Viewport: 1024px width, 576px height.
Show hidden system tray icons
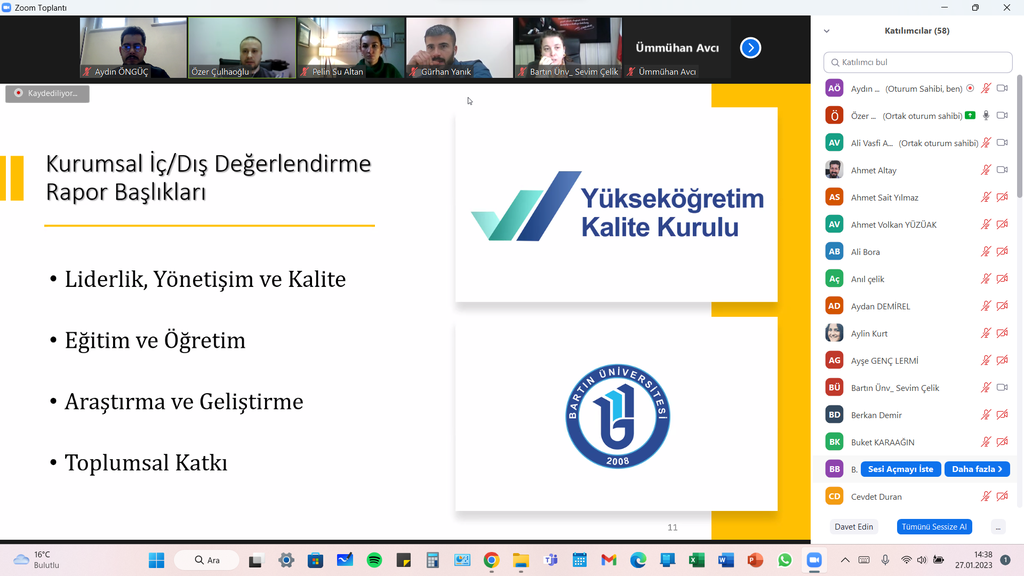click(845, 560)
